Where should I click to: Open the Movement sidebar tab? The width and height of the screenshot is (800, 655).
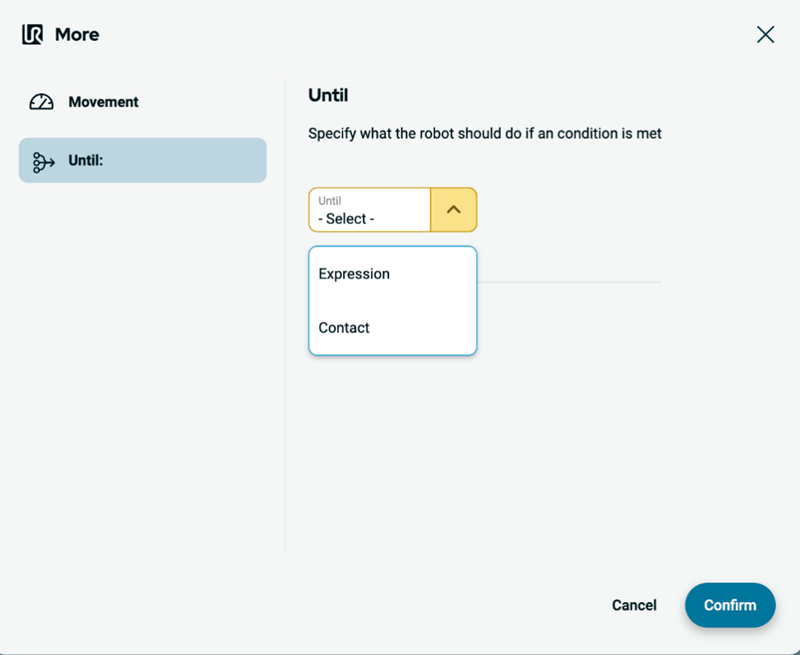point(103,102)
